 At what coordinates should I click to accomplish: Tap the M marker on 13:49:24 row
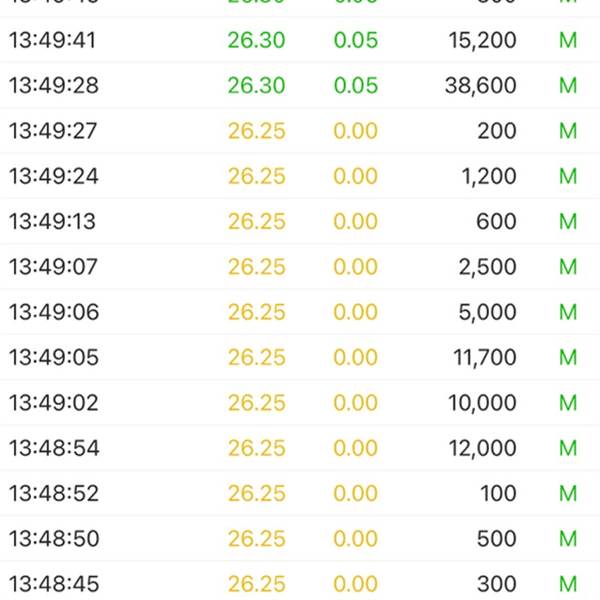(568, 176)
